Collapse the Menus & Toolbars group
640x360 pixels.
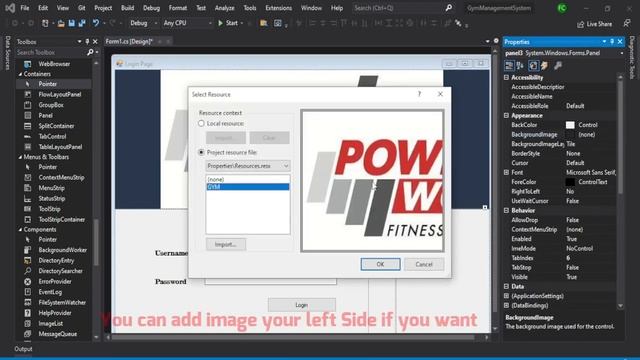point(20,157)
